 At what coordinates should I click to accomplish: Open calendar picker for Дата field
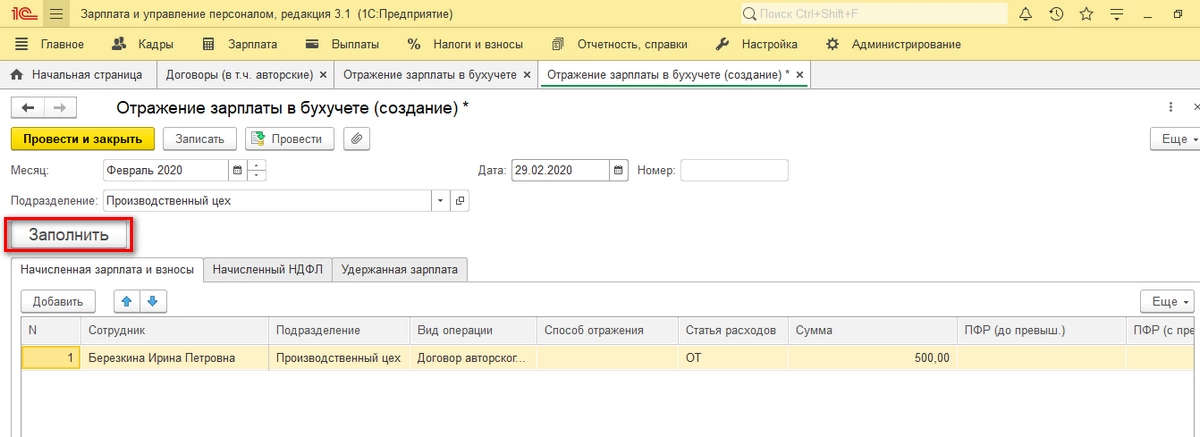[x=619, y=171]
